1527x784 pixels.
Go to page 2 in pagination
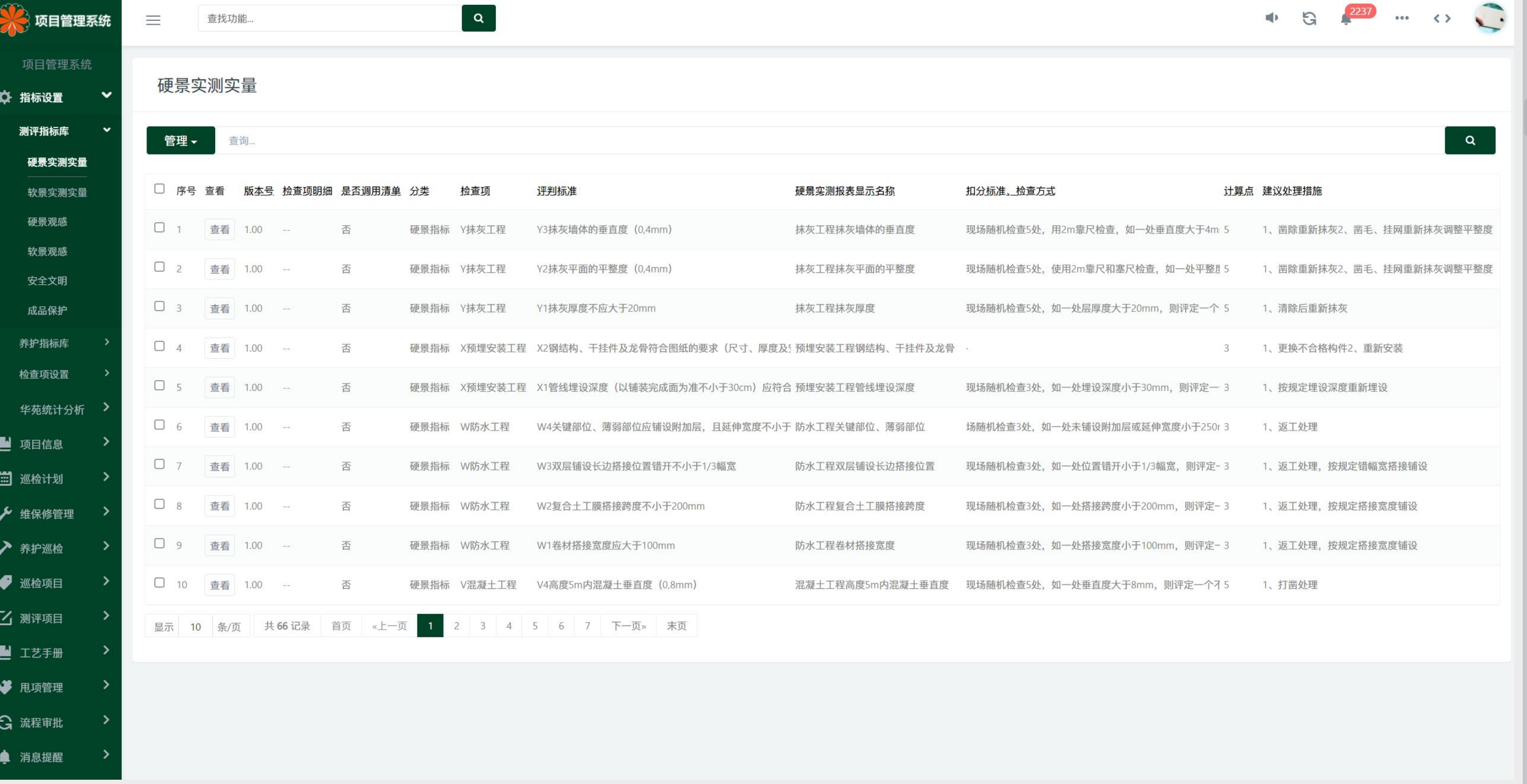(x=457, y=626)
